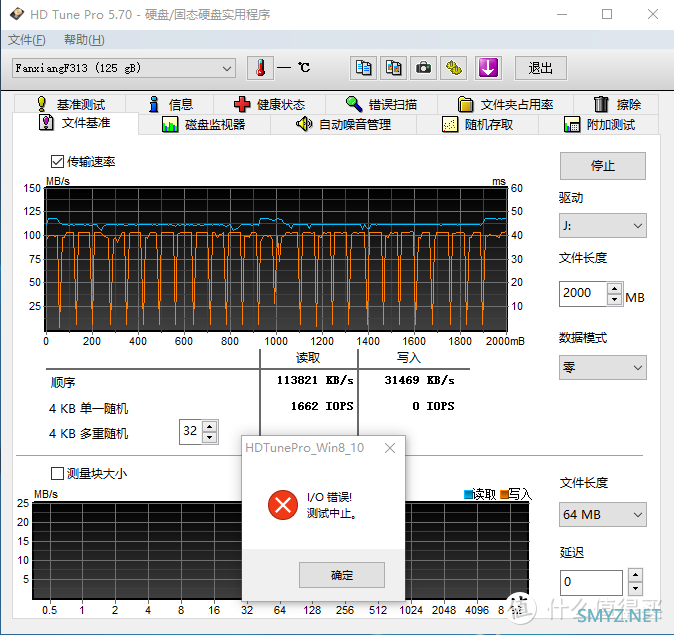Decrease the 延迟 delay stepper

(635, 588)
